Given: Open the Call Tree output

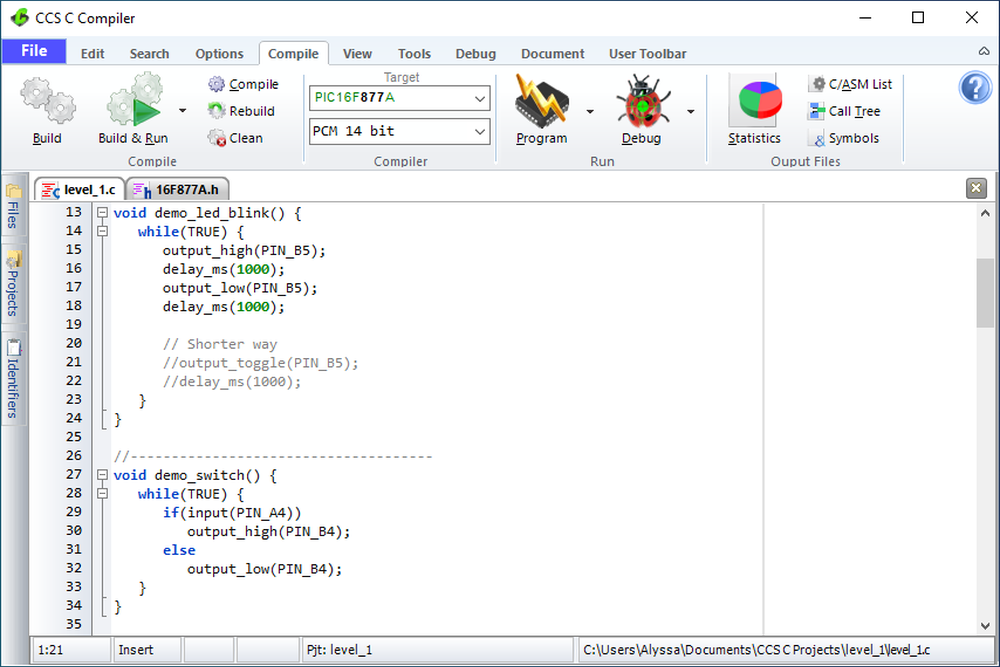Looking at the screenshot, I should tap(849, 111).
